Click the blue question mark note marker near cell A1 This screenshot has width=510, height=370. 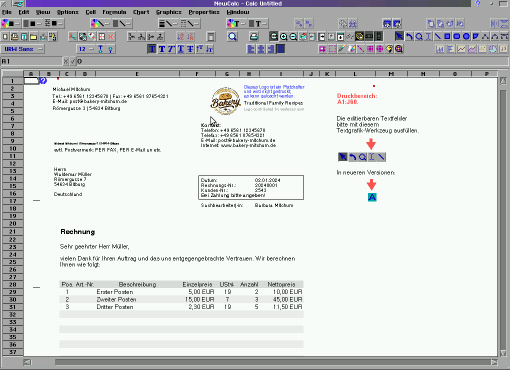pyautogui.click(x=43, y=80)
